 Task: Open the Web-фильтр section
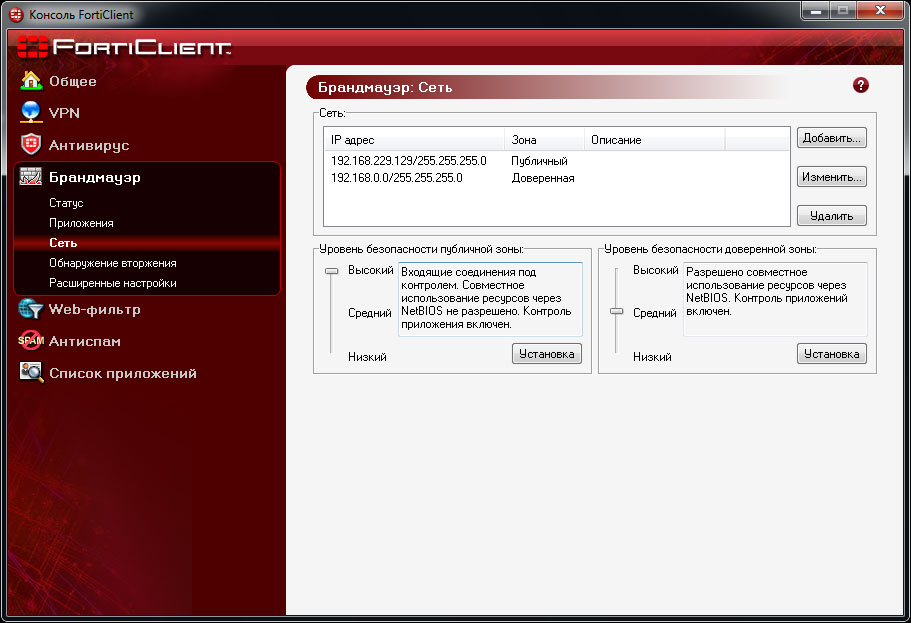[x=95, y=309]
